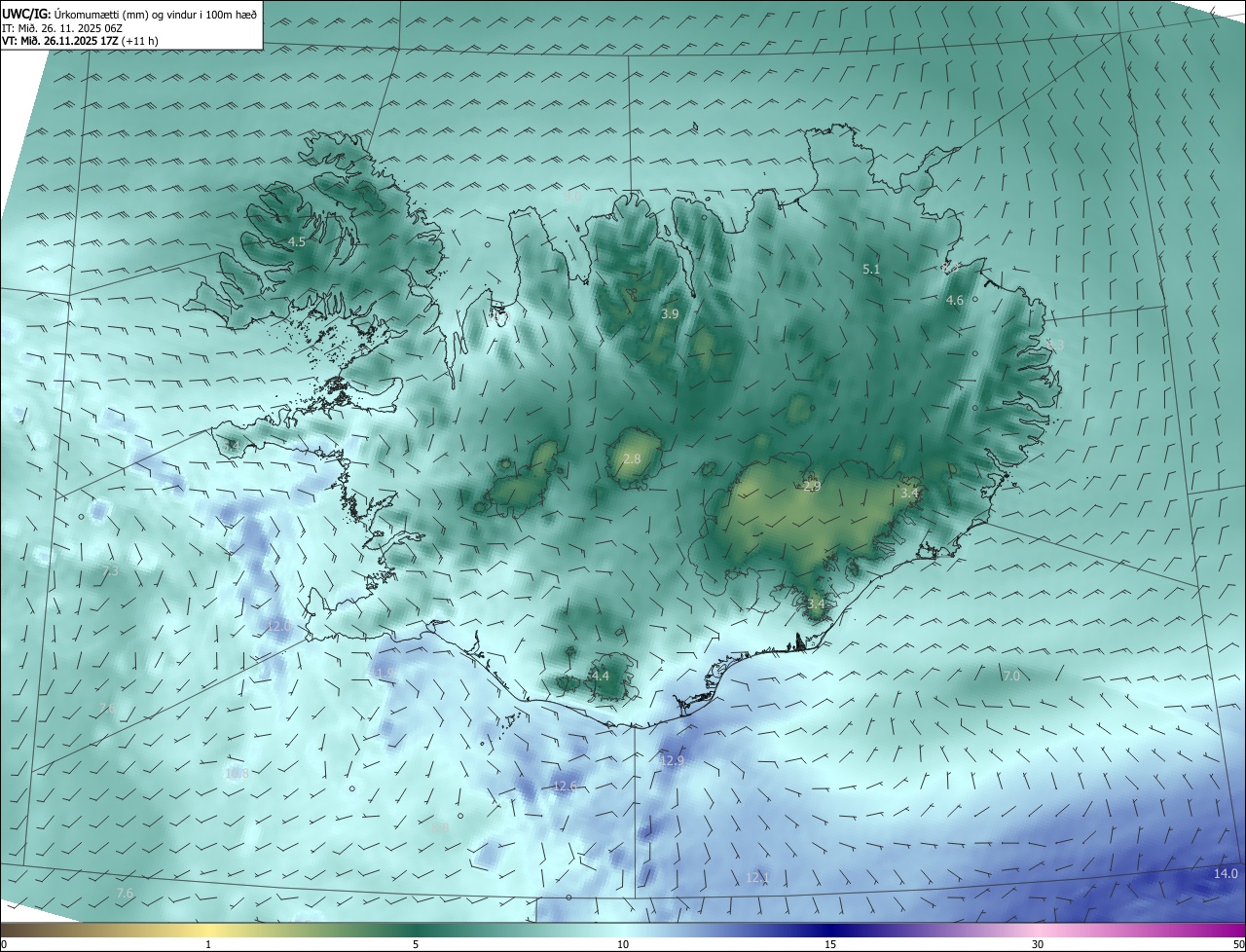1246x952 pixels.
Task: Select the 5 tick on the color scale
Action: [x=416, y=944]
